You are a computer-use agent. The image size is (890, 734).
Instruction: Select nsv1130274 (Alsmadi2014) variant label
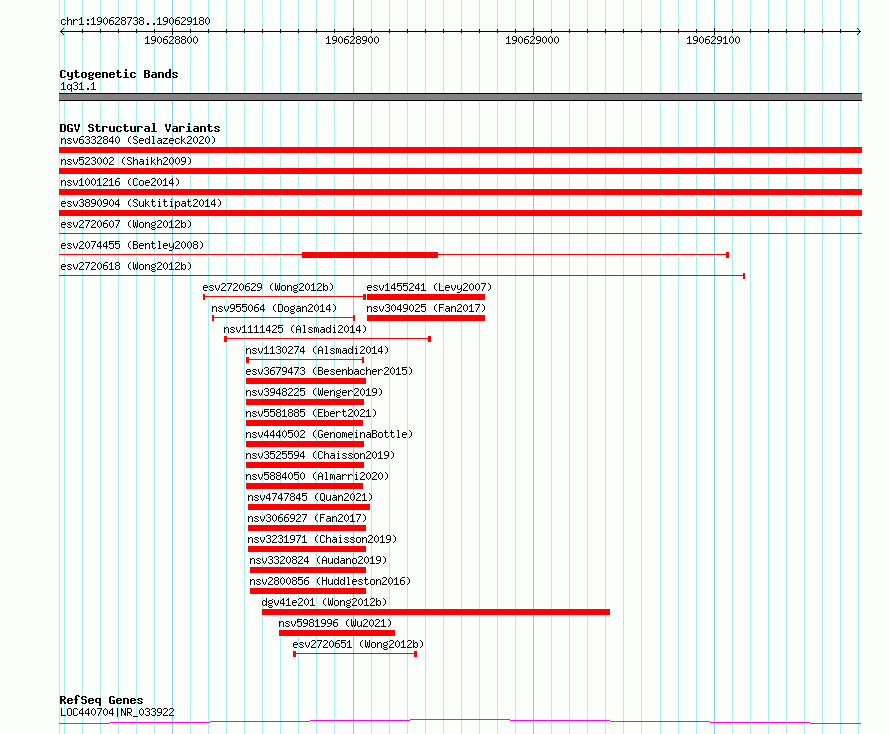pos(317,350)
